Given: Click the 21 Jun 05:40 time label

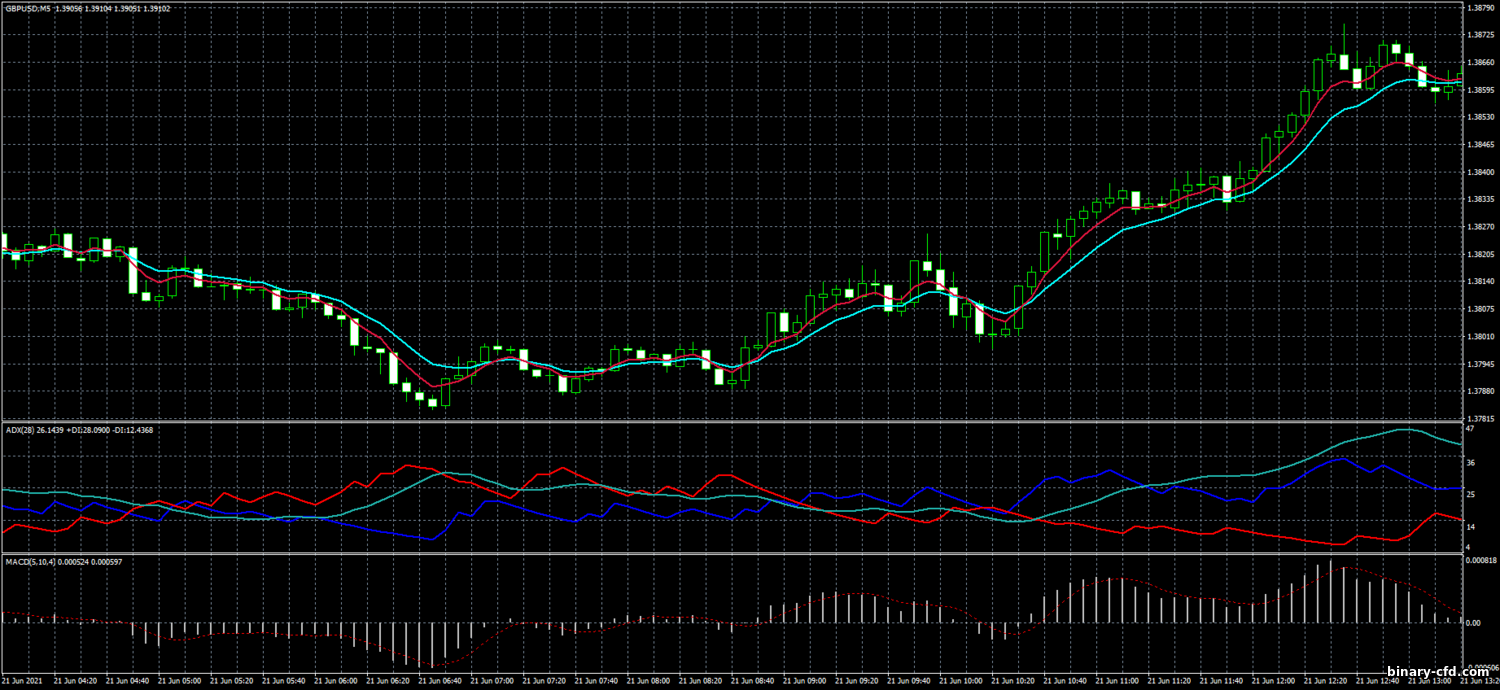Looking at the screenshot, I should pyautogui.click(x=284, y=679).
